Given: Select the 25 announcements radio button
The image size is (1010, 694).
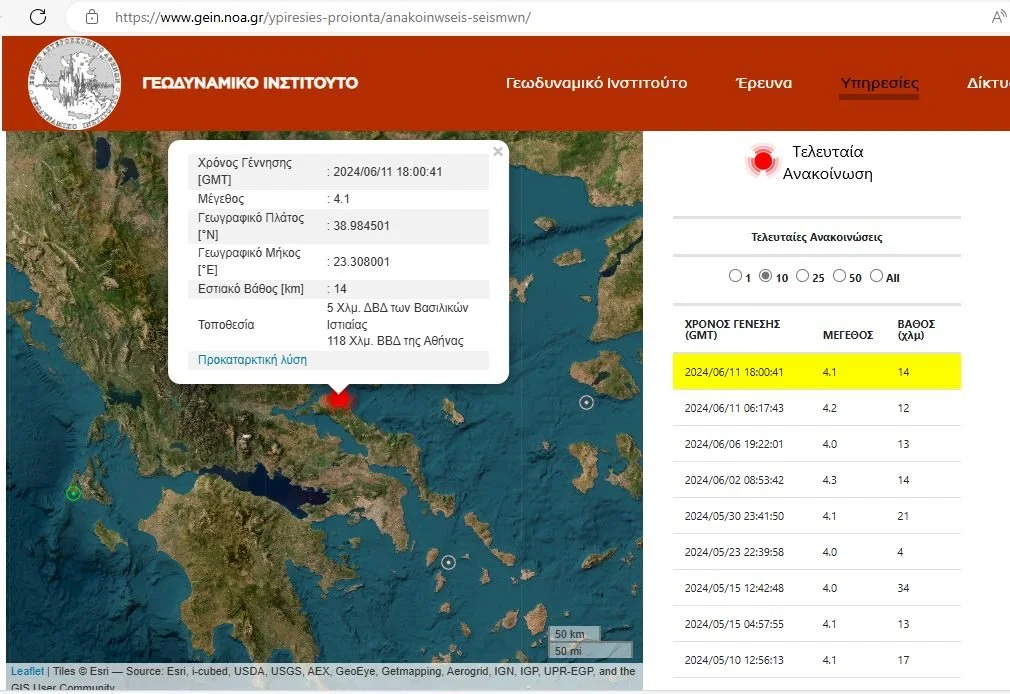Looking at the screenshot, I should pos(802,276).
